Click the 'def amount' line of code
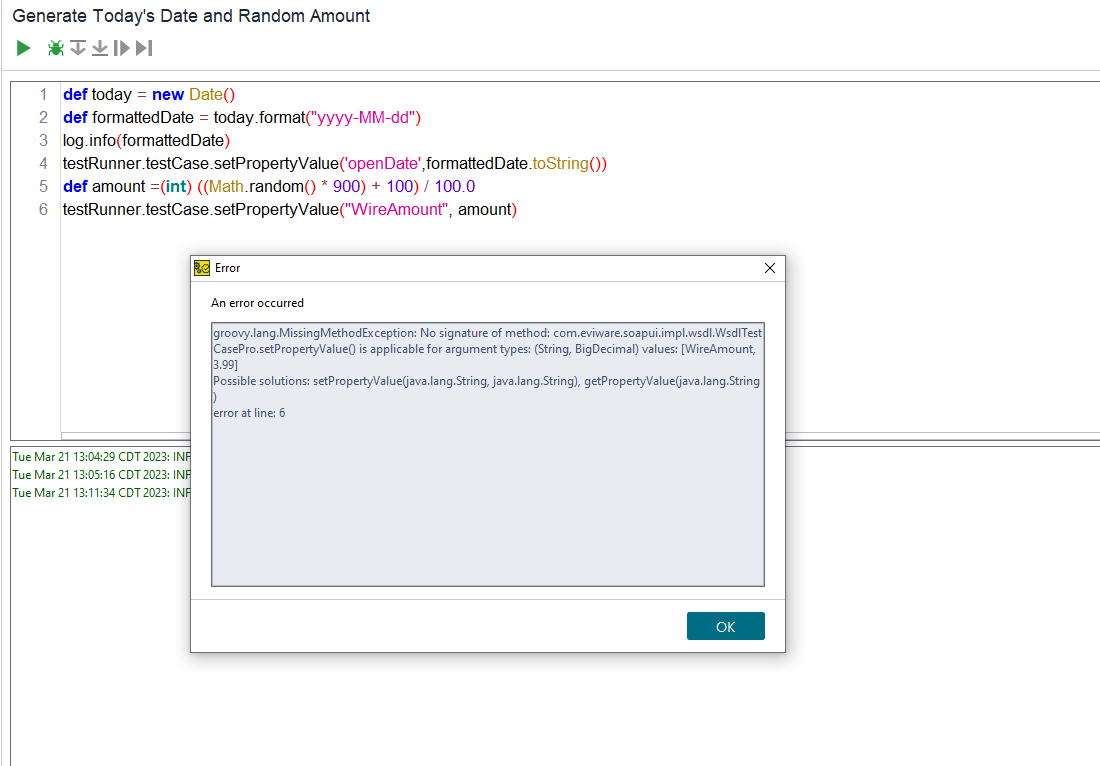 [x=268, y=187]
